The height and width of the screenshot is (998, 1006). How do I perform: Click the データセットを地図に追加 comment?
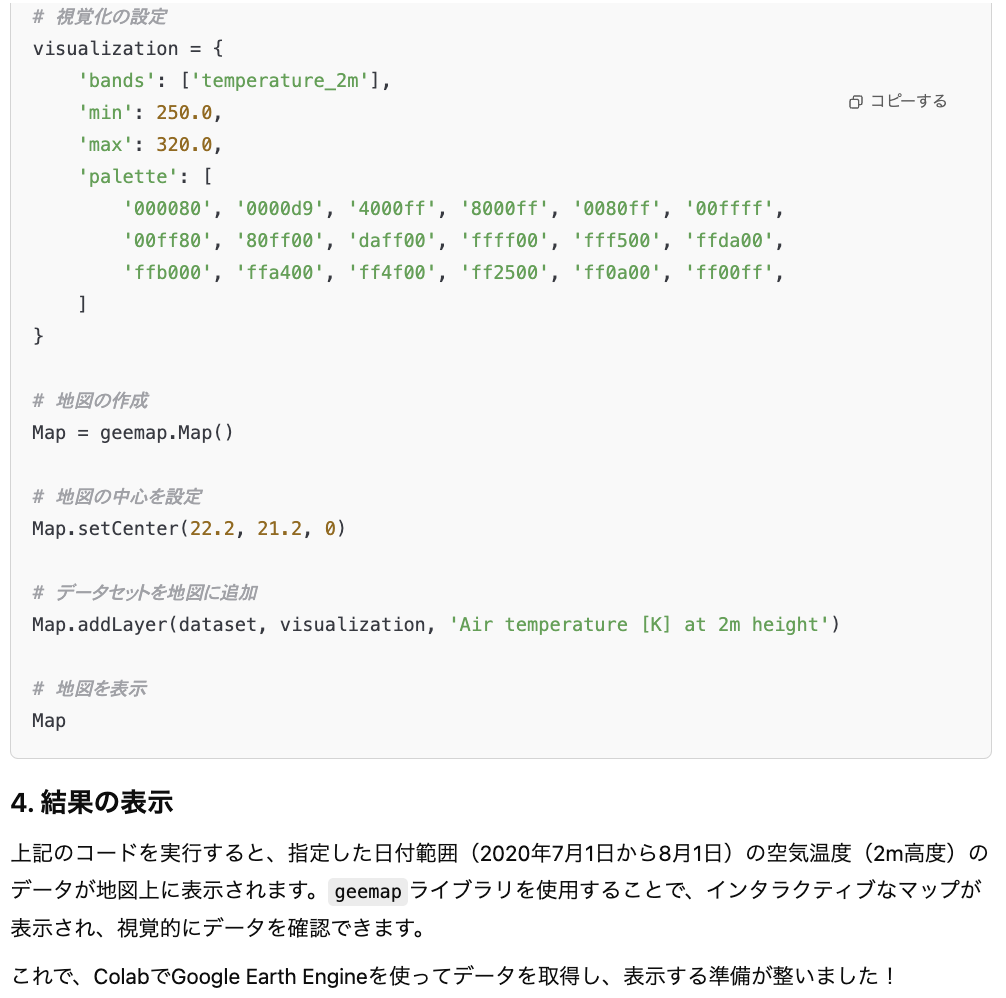pyautogui.click(x=145, y=592)
